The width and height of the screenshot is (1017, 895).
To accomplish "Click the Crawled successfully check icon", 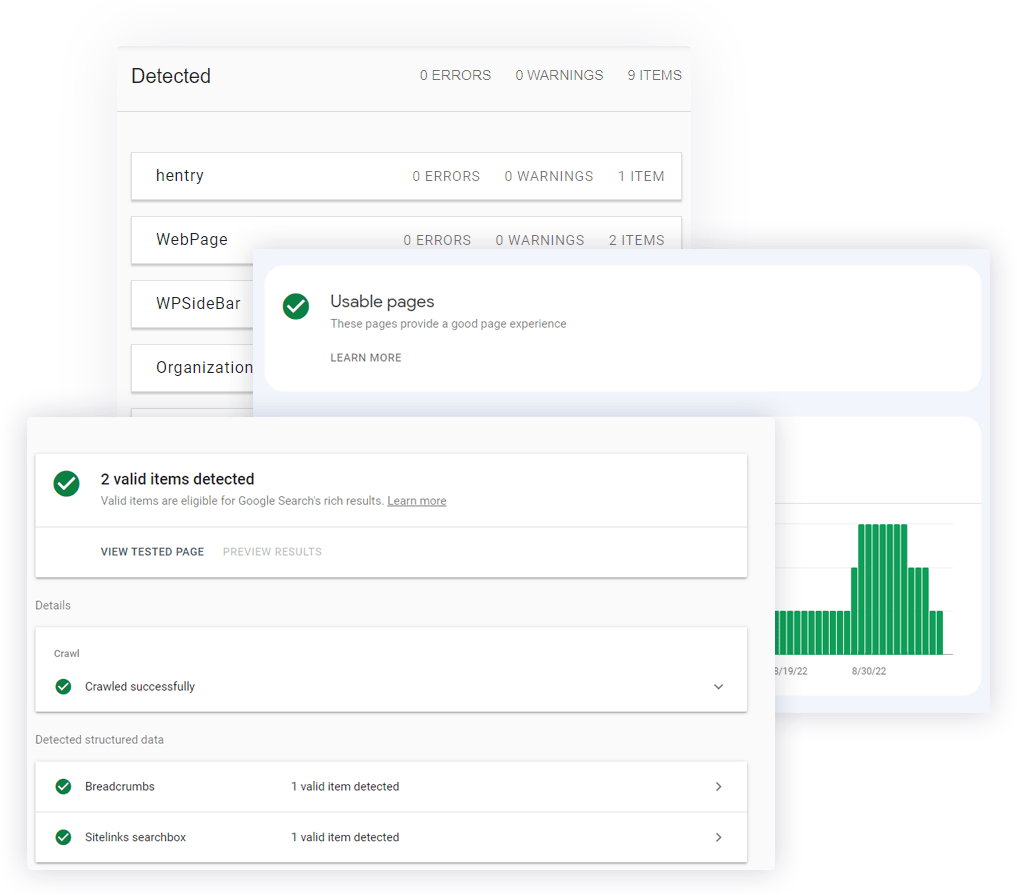I will point(64,686).
